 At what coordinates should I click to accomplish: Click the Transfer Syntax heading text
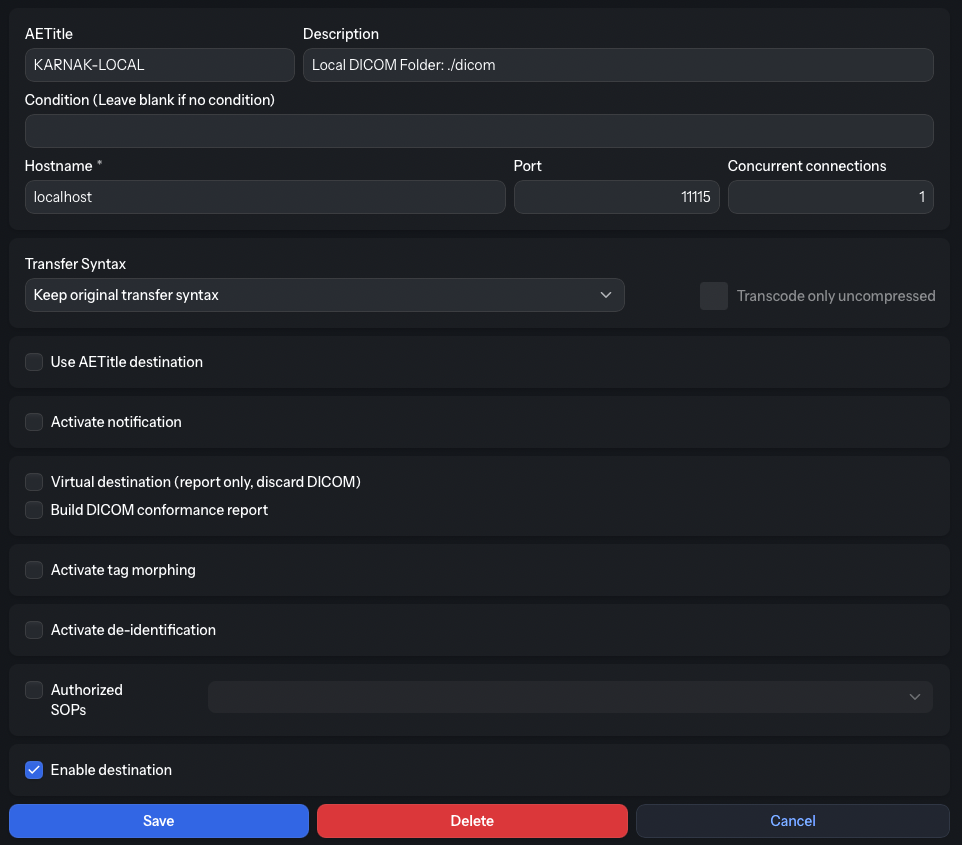point(75,264)
